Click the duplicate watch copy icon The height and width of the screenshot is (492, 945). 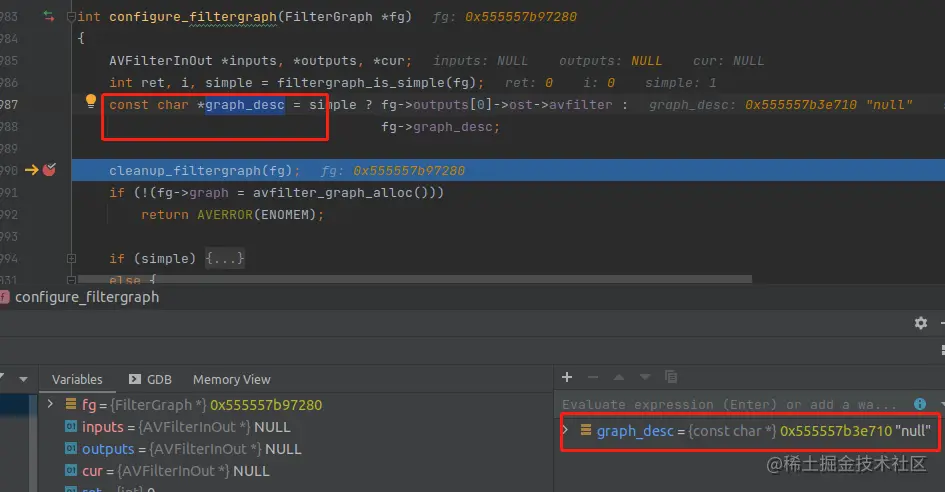(x=671, y=377)
